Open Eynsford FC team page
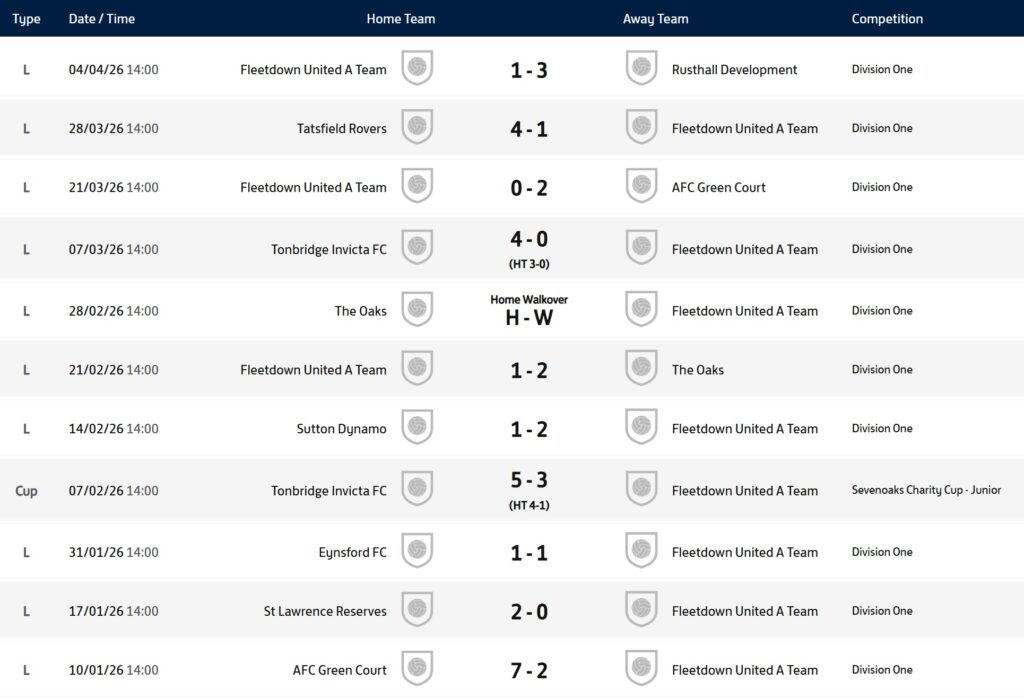This screenshot has height=698, width=1024. pyautogui.click(x=352, y=552)
